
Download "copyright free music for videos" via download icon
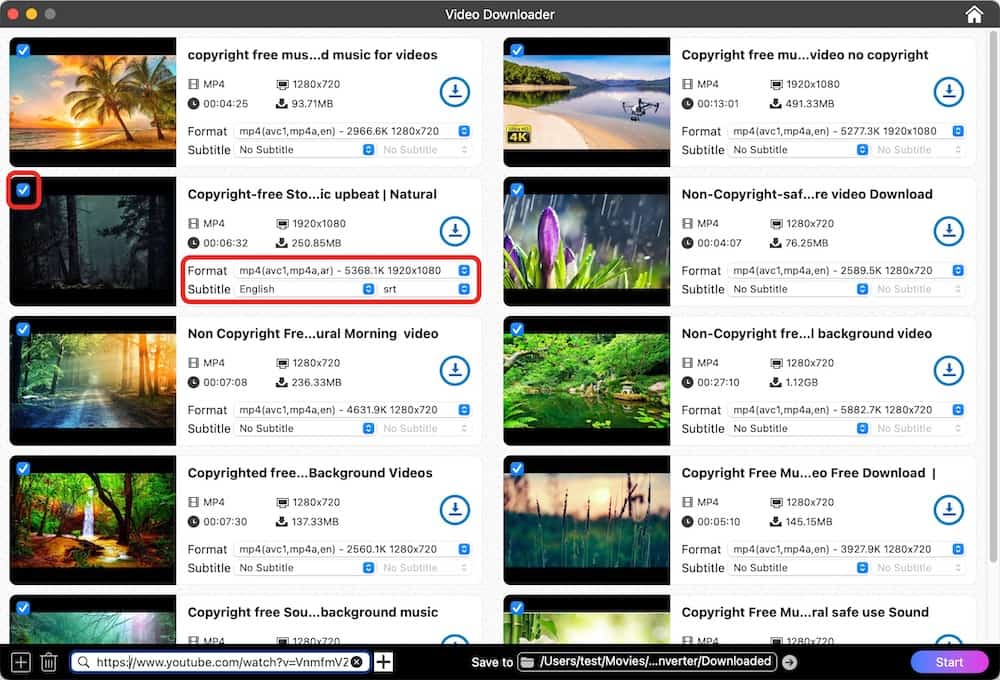tap(455, 92)
